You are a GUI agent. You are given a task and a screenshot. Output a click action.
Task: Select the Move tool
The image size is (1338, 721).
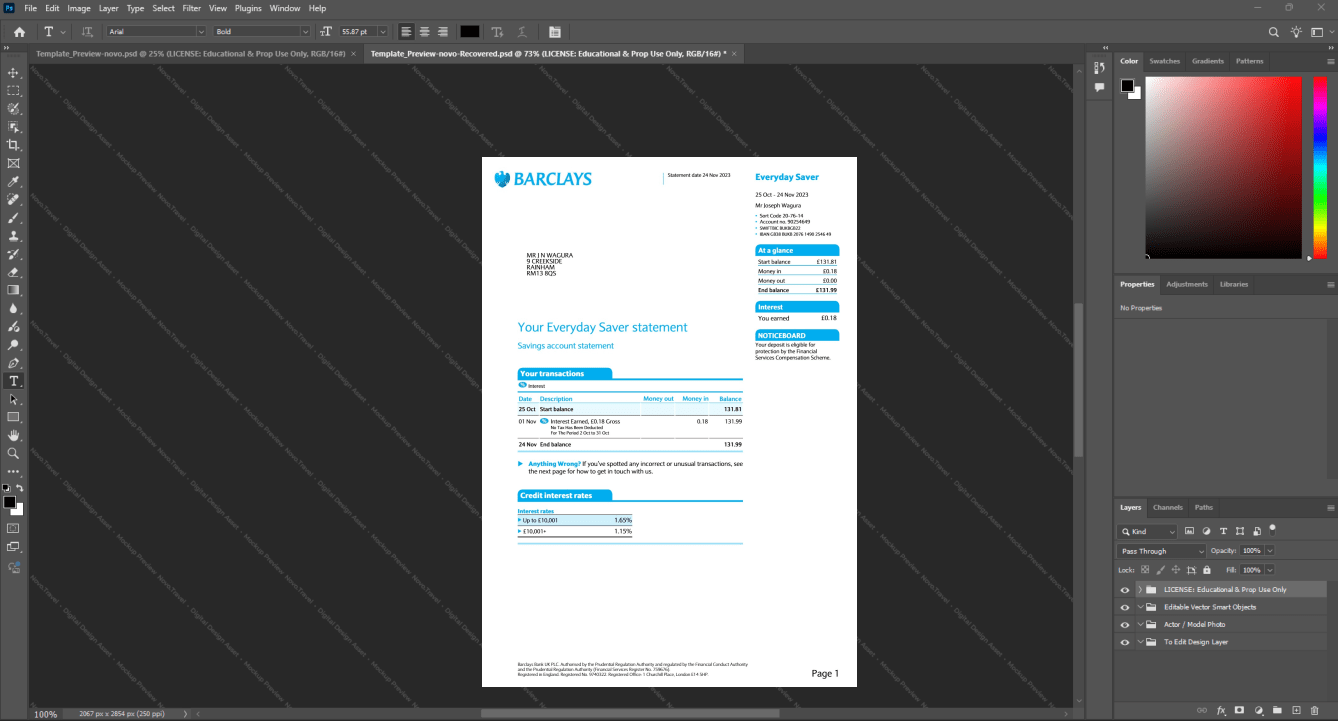[x=14, y=73]
